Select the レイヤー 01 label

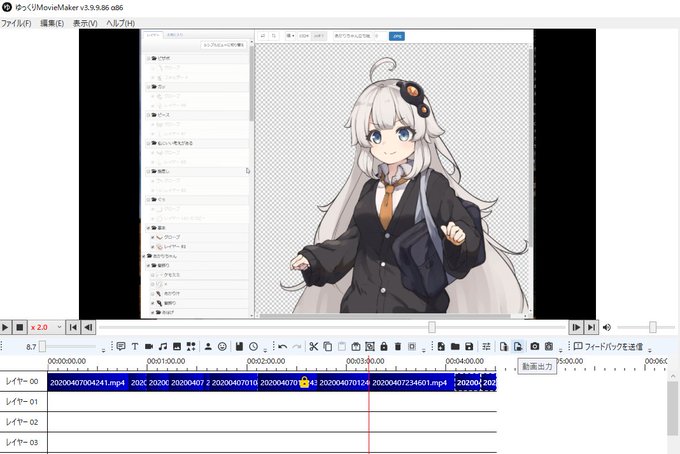pyautogui.click(x=22, y=402)
